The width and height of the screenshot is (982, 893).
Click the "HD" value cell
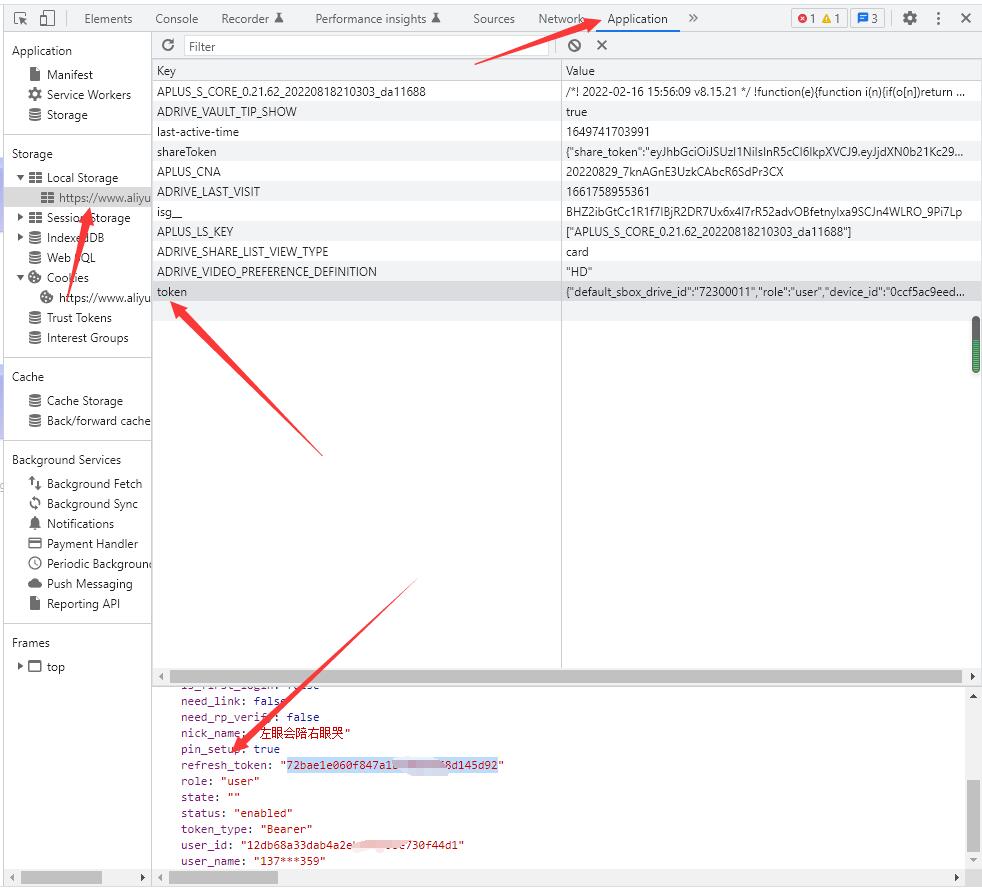click(771, 272)
